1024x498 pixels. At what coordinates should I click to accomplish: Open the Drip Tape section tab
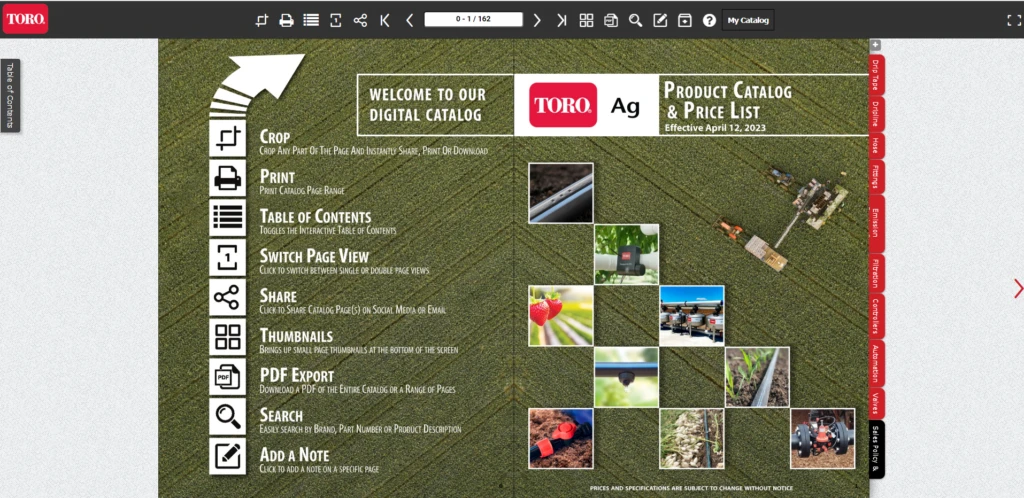click(x=876, y=75)
